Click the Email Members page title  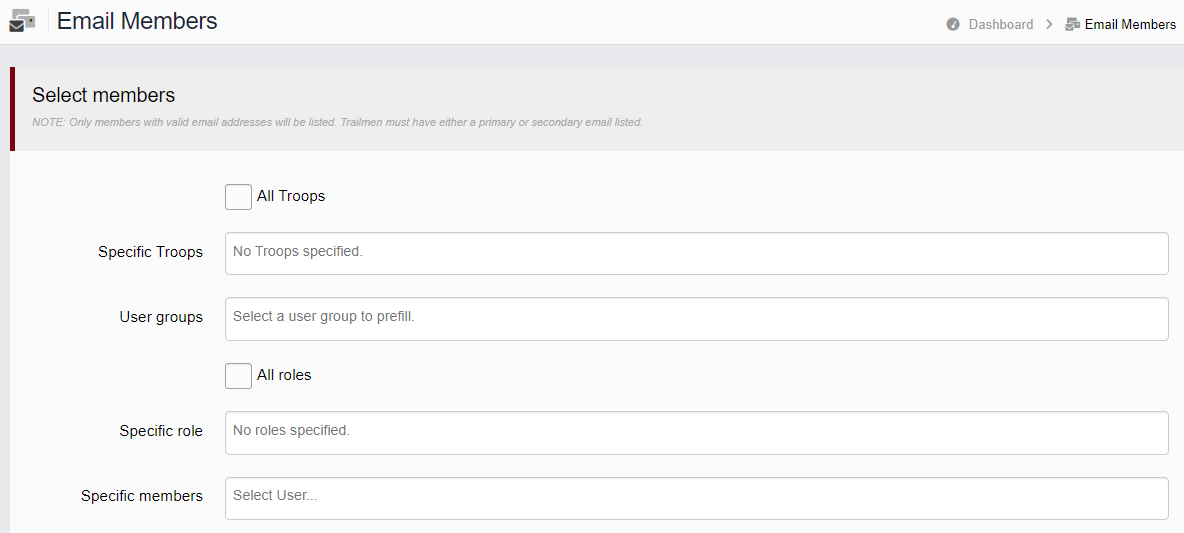point(137,21)
